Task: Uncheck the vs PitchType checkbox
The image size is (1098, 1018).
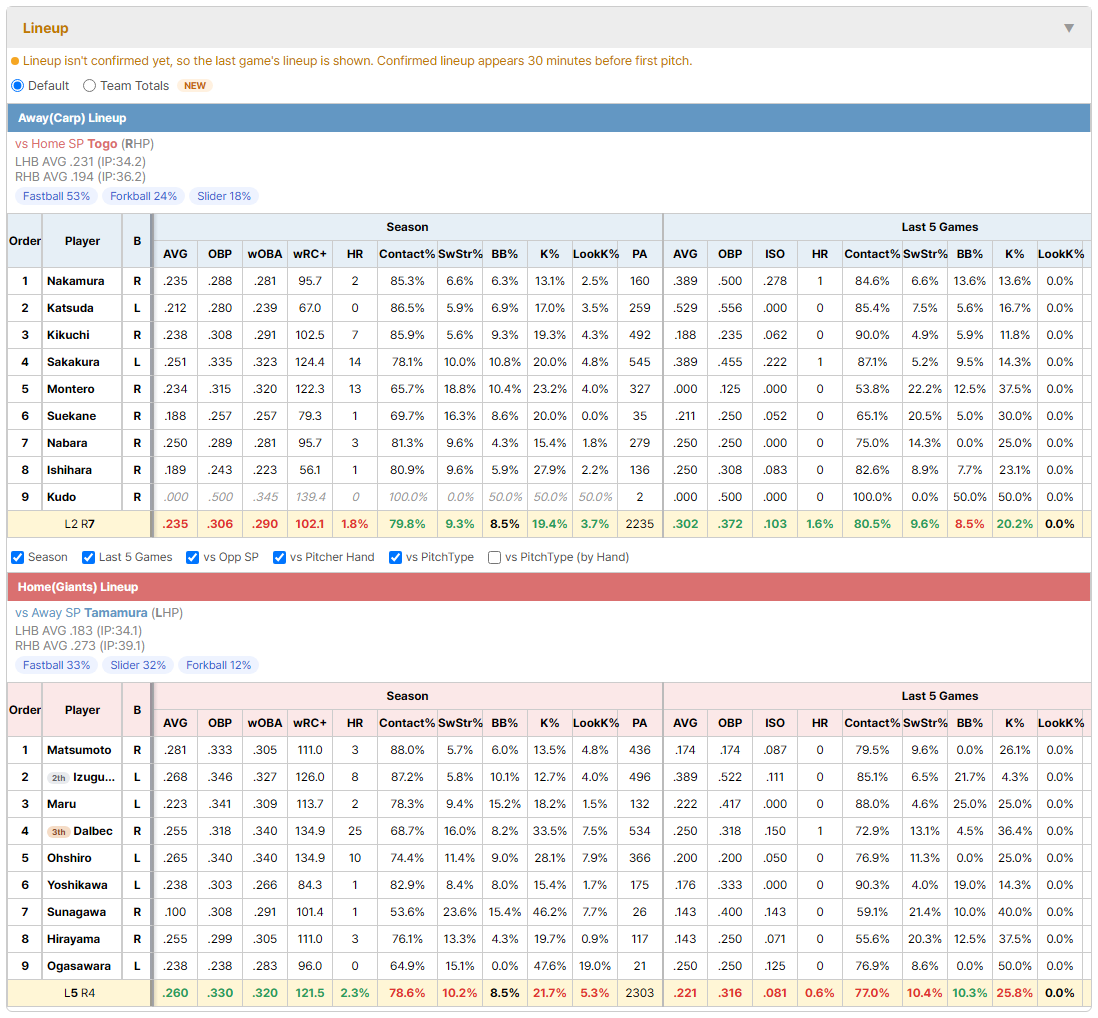Action: pyautogui.click(x=396, y=557)
